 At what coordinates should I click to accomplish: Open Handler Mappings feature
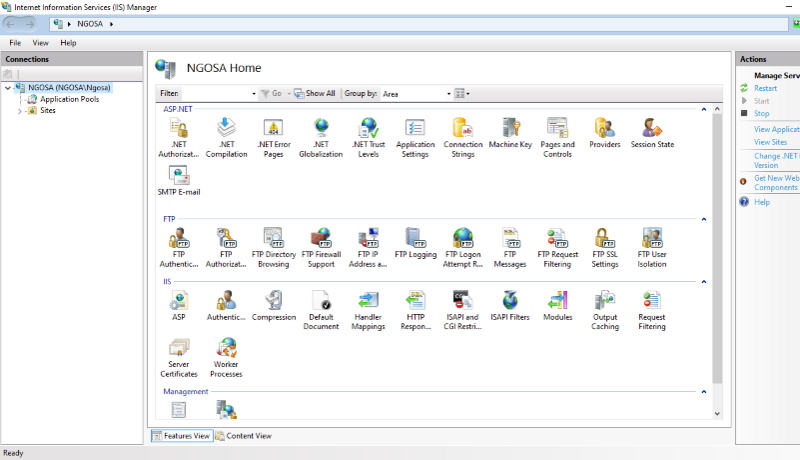[368, 310]
